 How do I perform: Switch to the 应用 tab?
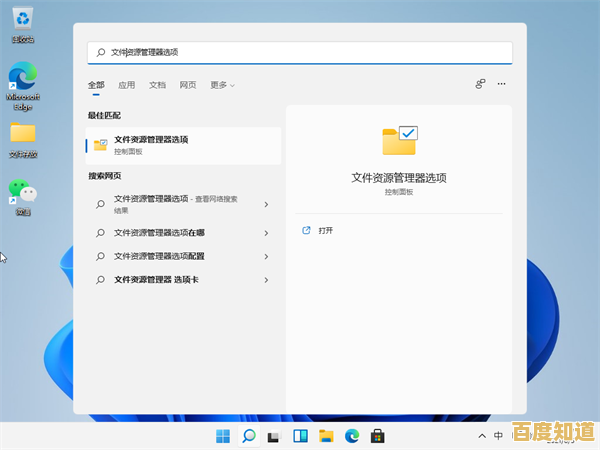[126, 86]
